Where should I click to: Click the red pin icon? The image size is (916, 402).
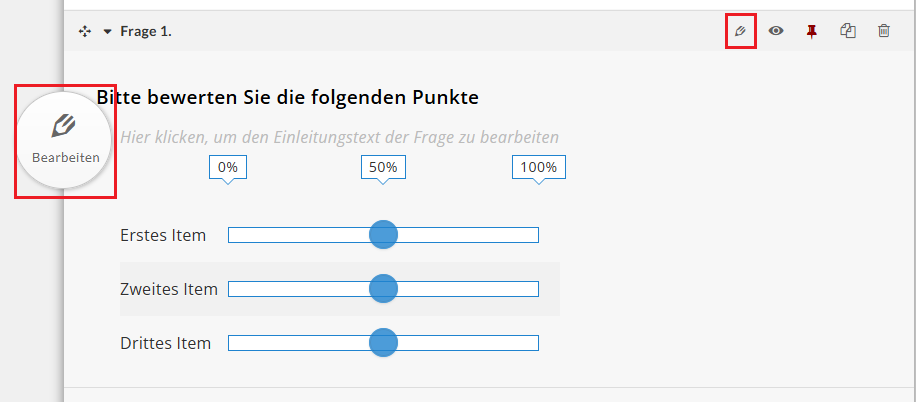click(x=811, y=32)
